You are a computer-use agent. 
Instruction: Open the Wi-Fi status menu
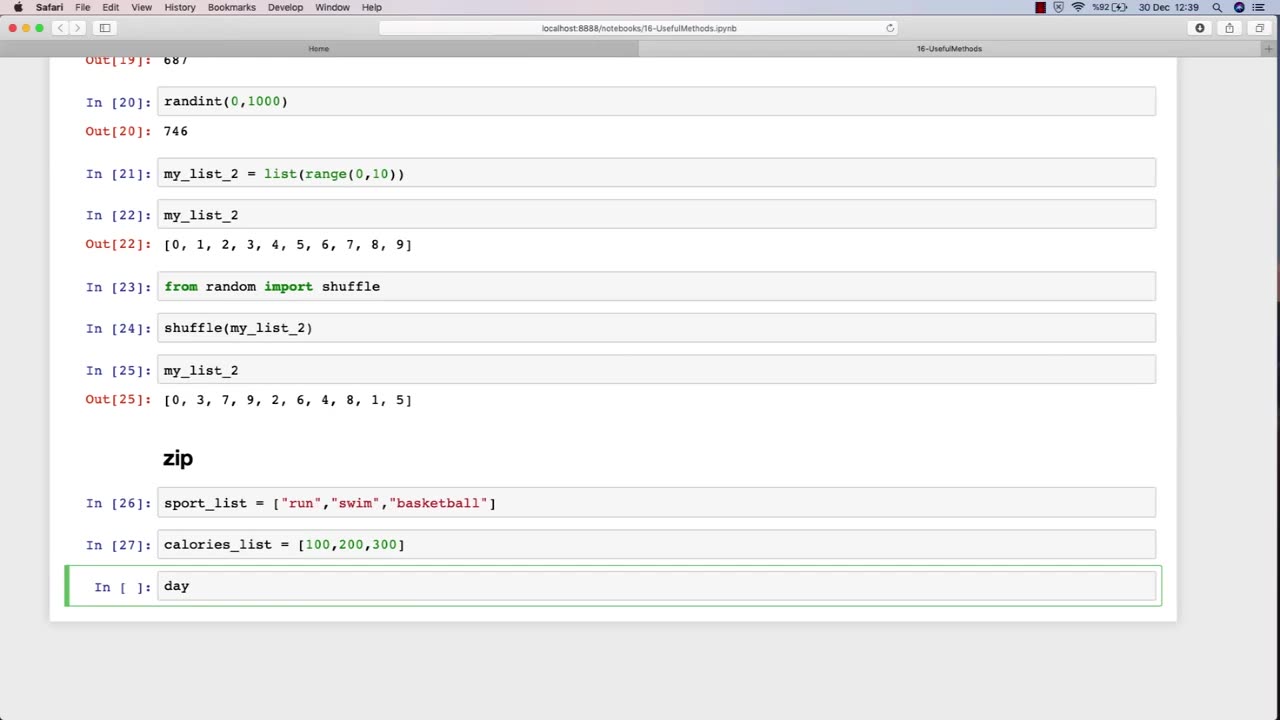tap(1078, 7)
